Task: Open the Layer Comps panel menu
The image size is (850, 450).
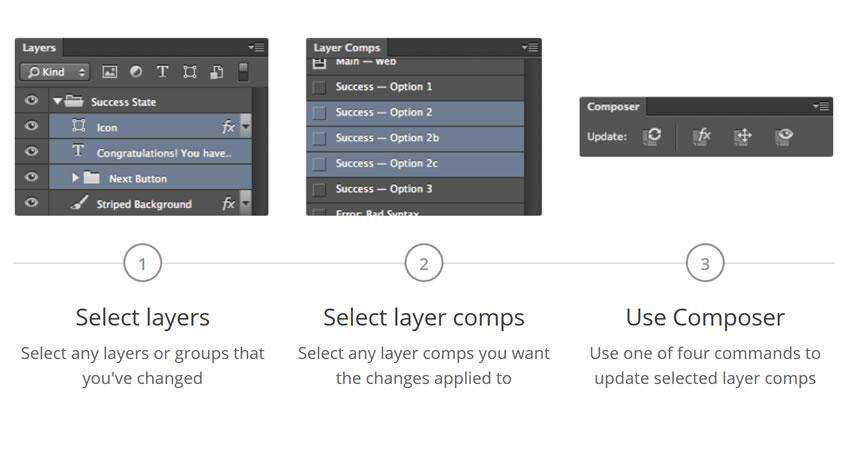Action: (x=530, y=47)
